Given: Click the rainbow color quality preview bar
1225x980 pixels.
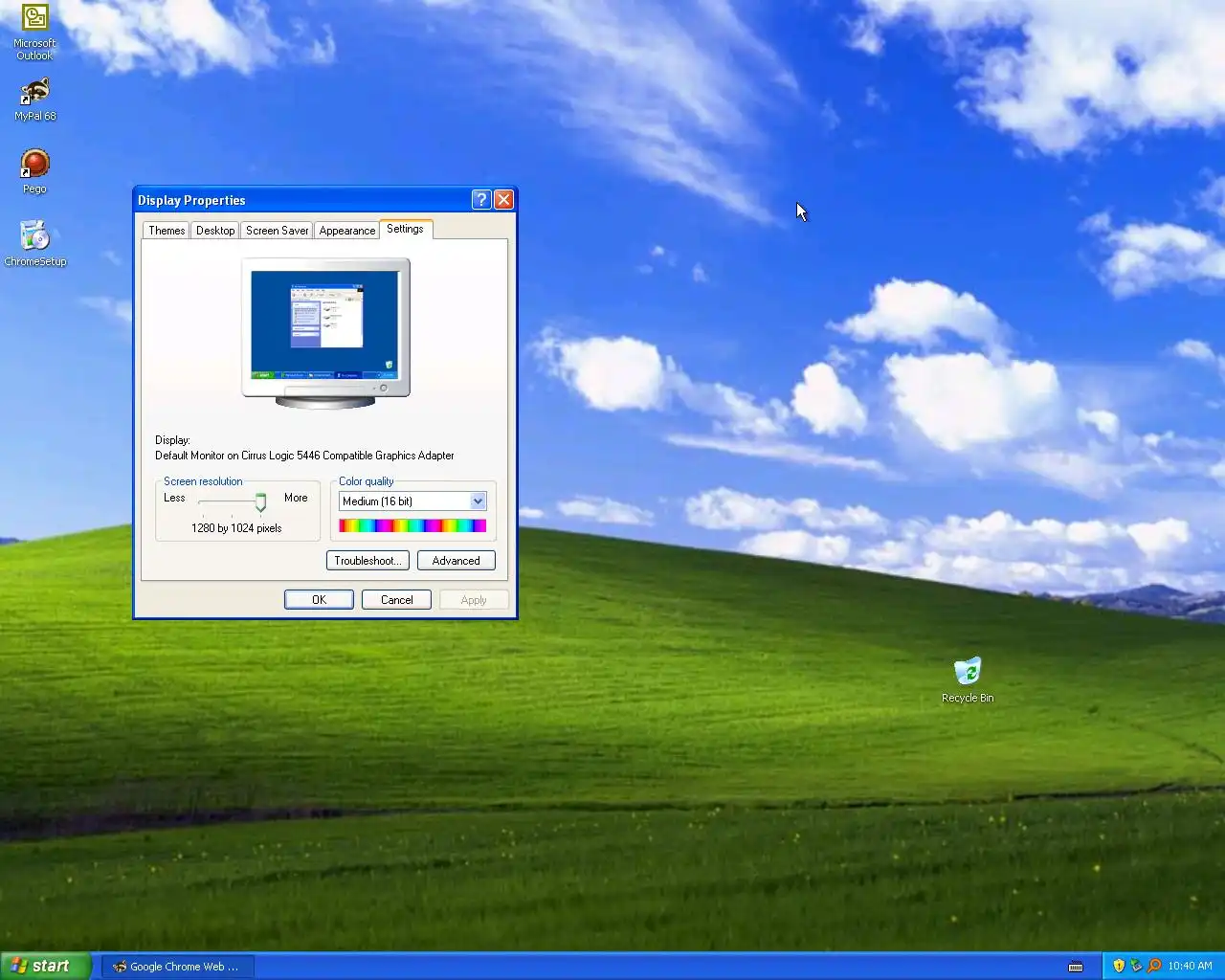Looking at the screenshot, I should pyautogui.click(x=412, y=525).
